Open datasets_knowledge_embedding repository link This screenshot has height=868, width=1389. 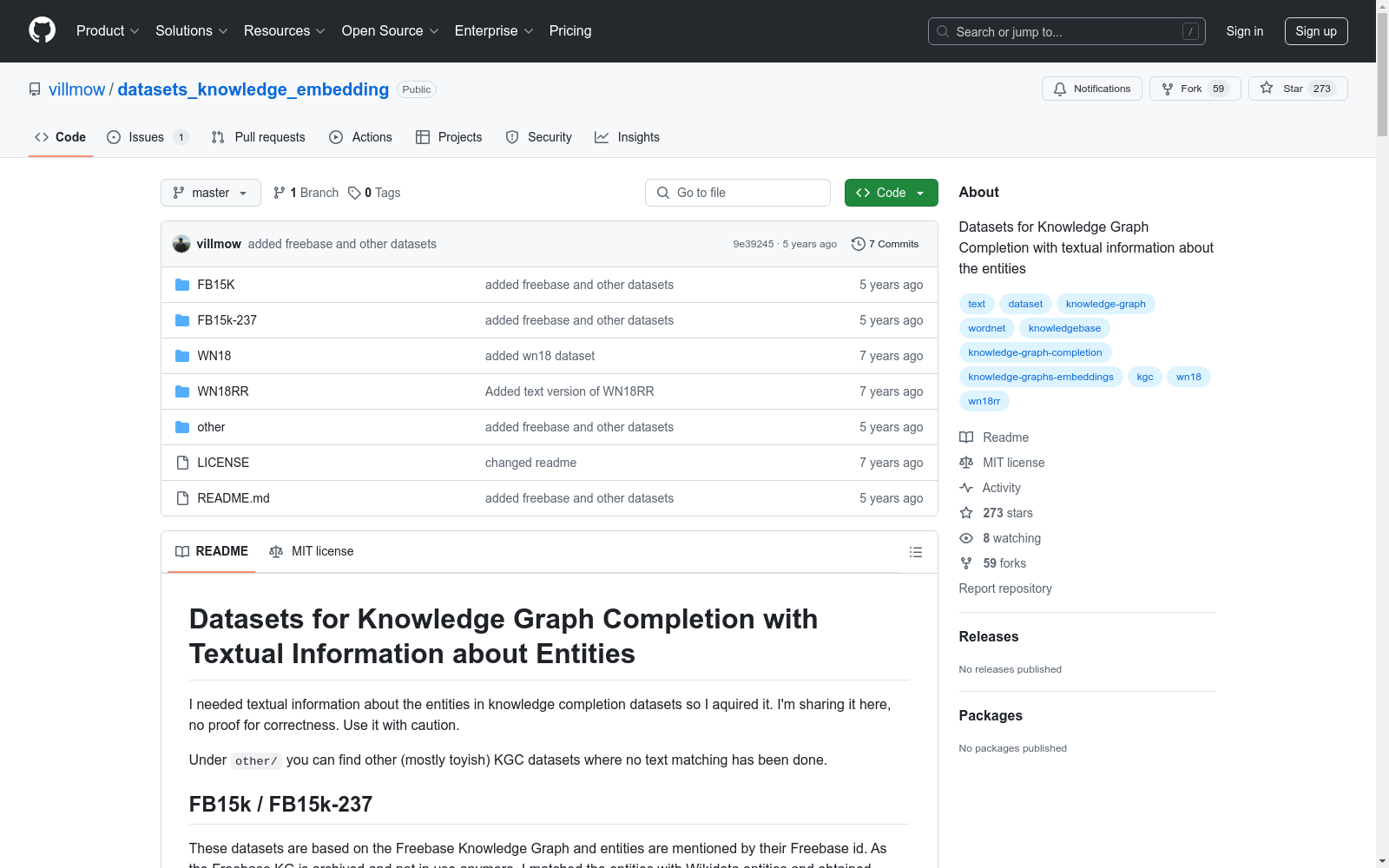coord(253,89)
